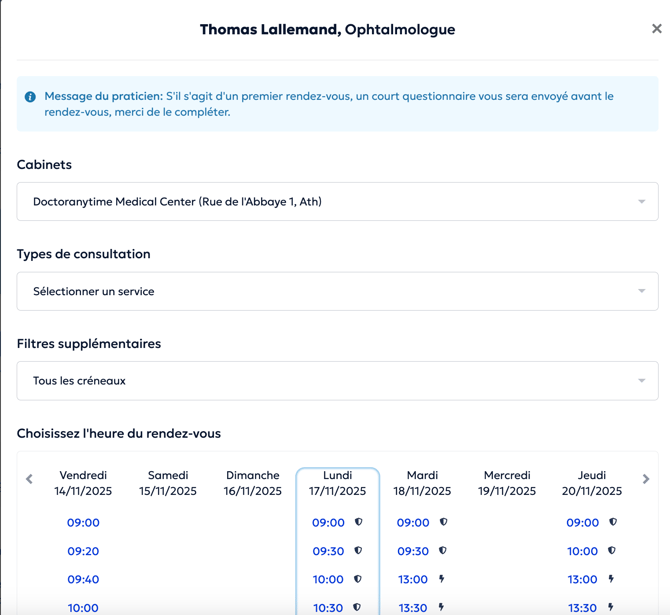Click lightning icon beside Jeudi 13:00

click(611, 579)
